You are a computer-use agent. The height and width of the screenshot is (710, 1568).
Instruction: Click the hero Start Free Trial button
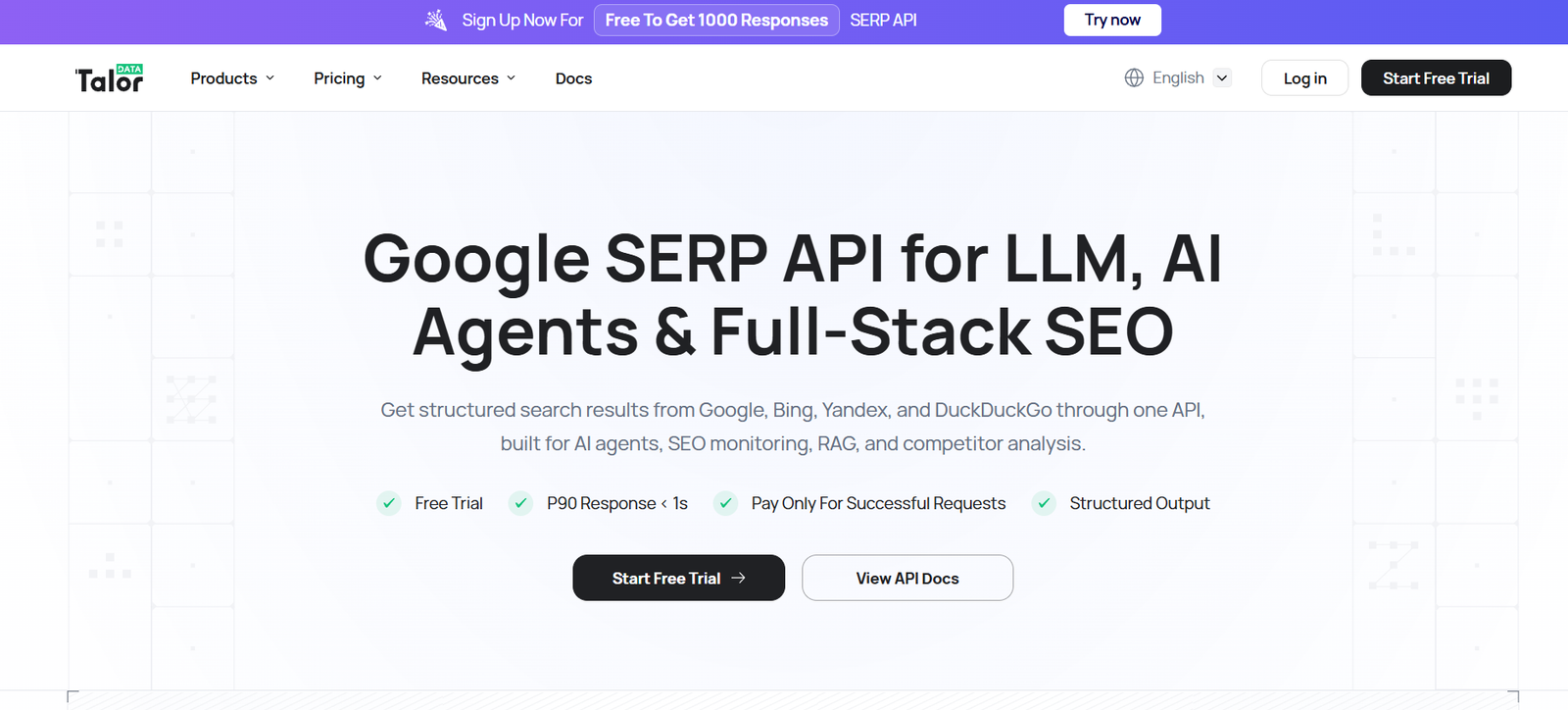tap(678, 579)
